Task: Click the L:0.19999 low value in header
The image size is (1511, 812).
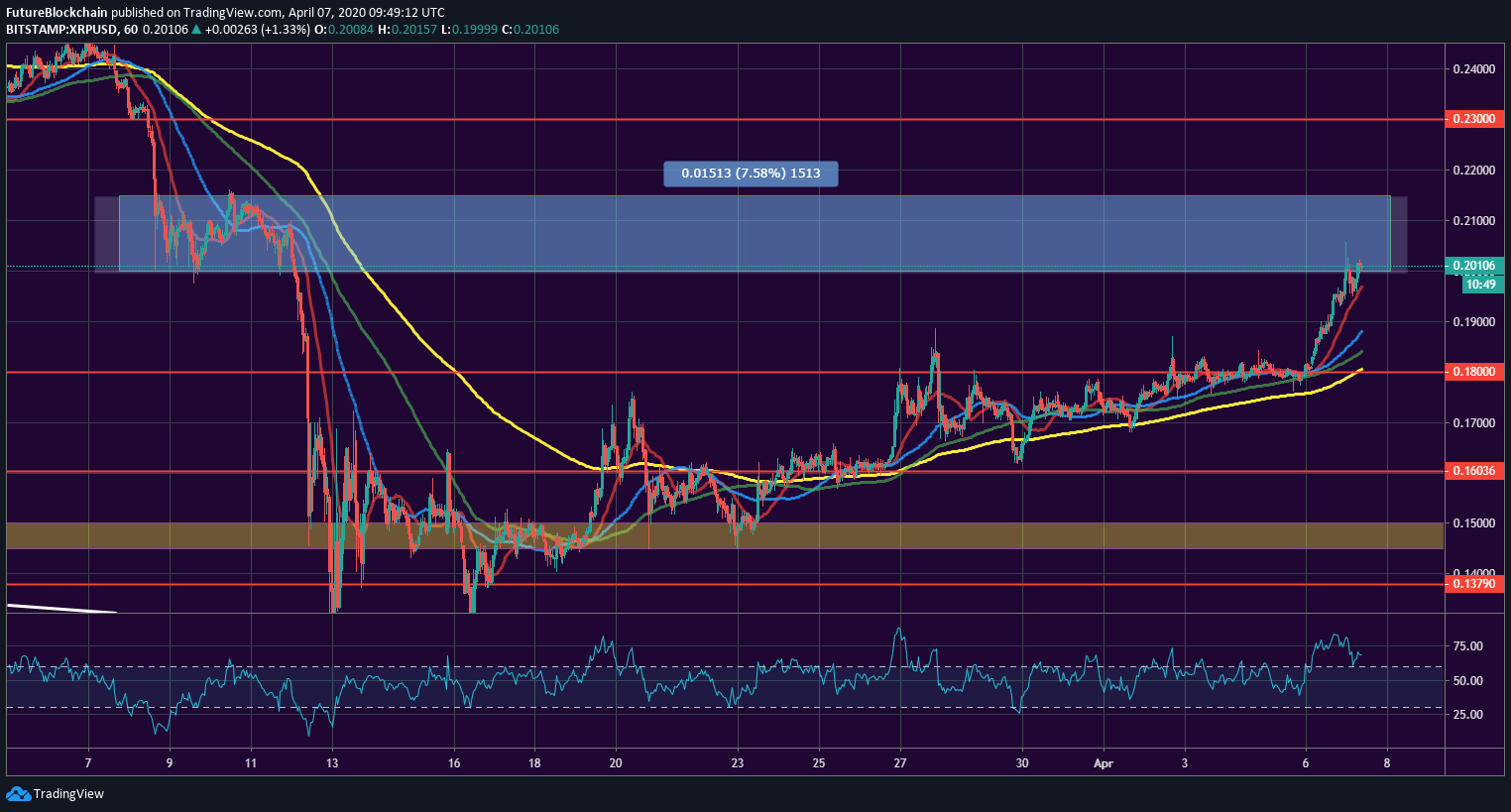Action: click(468, 29)
